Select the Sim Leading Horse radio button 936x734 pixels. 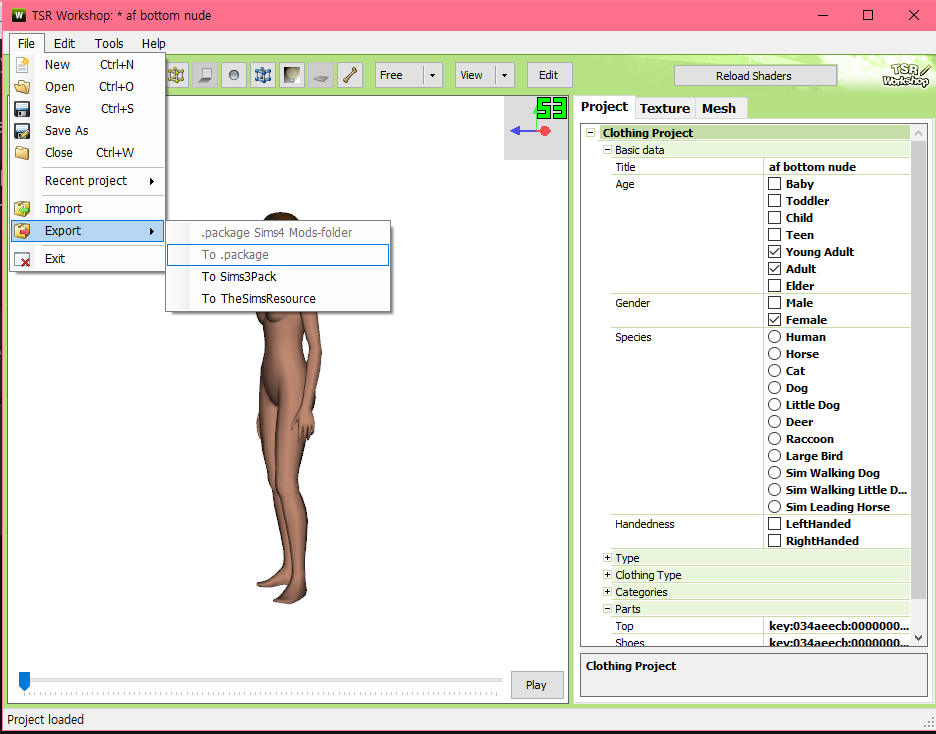pos(774,507)
